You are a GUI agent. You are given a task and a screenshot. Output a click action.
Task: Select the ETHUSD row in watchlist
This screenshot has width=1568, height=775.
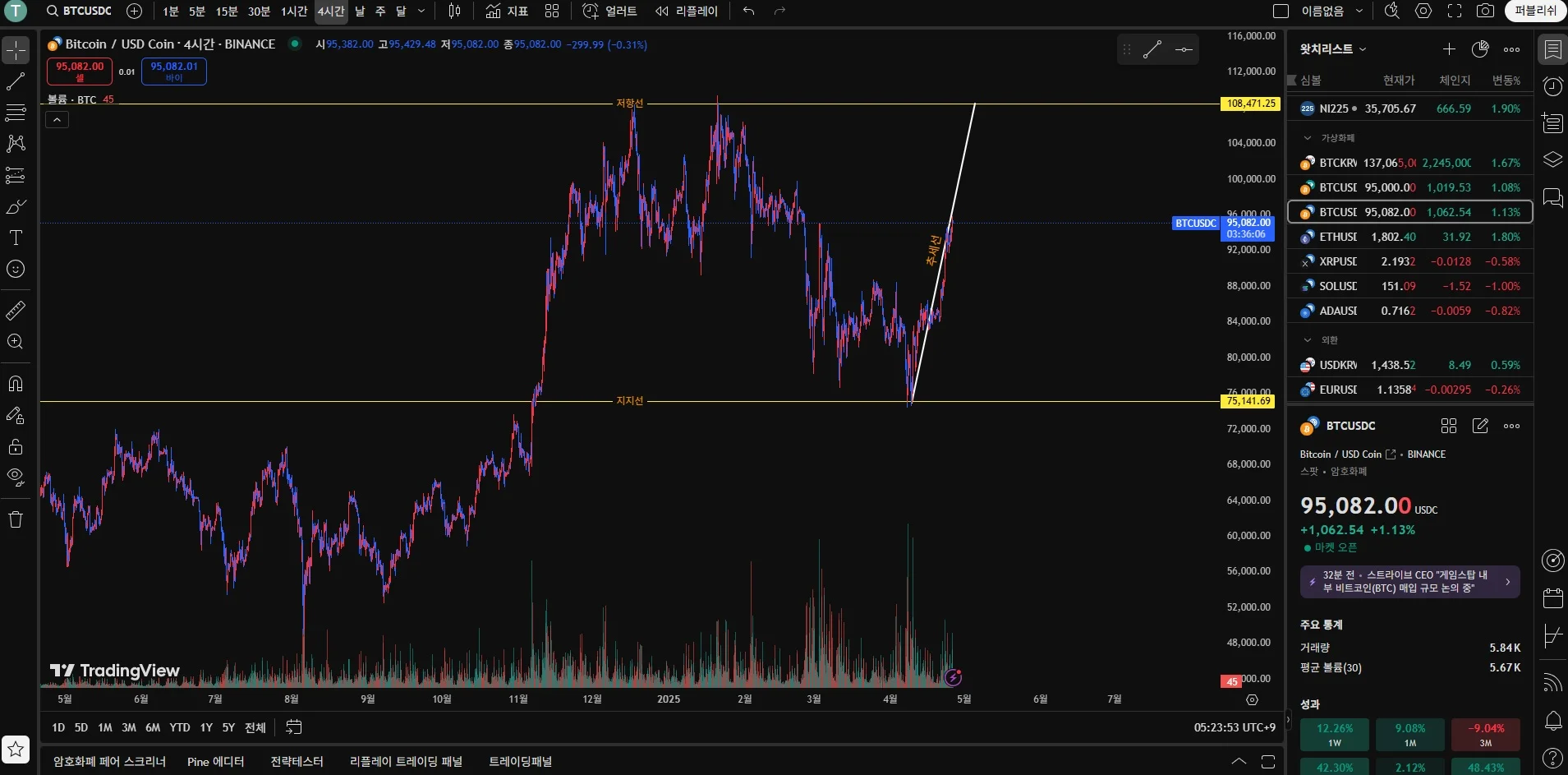(x=1410, y=237)
